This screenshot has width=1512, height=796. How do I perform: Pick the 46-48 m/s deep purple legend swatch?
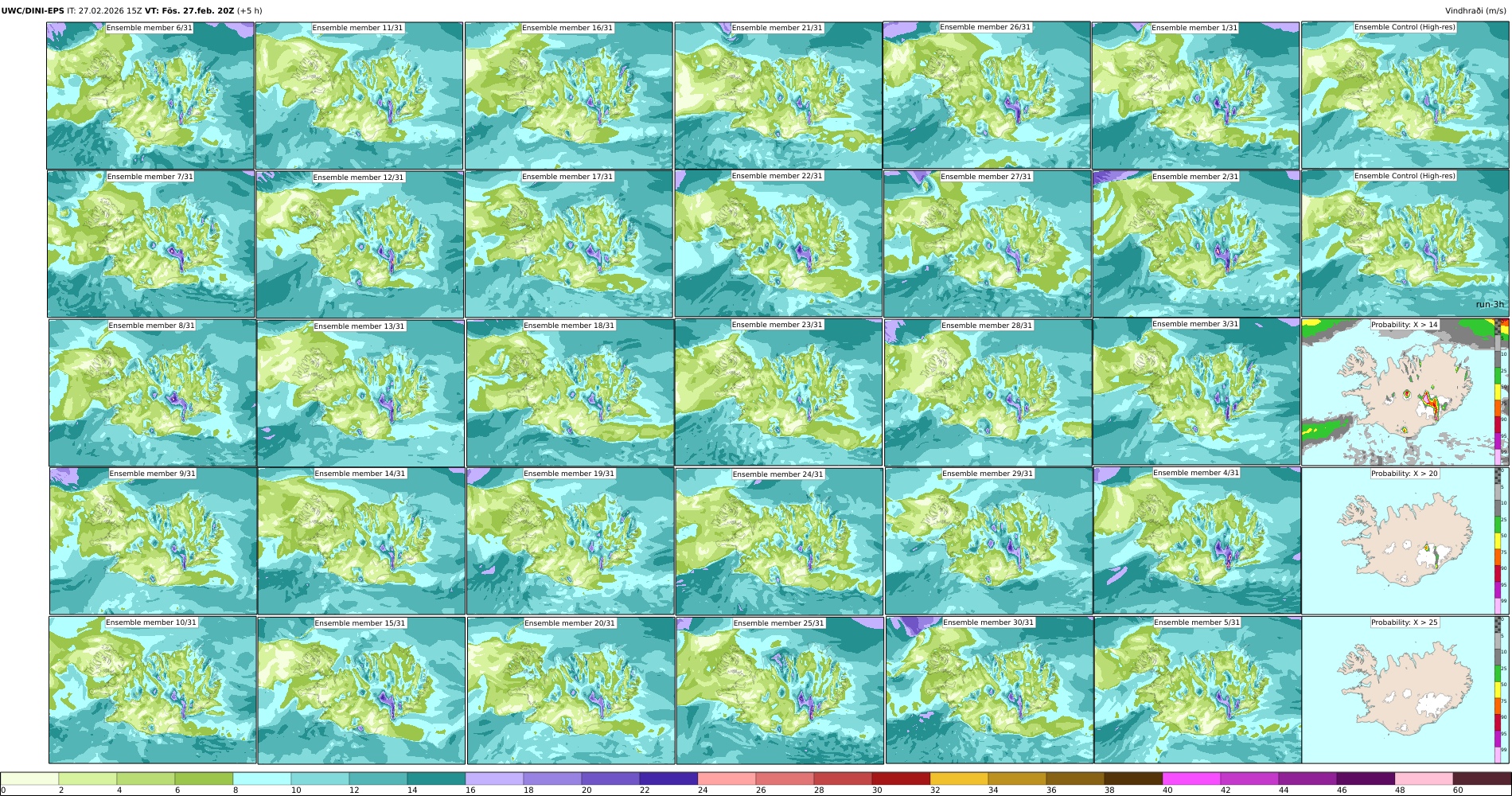1366,778
